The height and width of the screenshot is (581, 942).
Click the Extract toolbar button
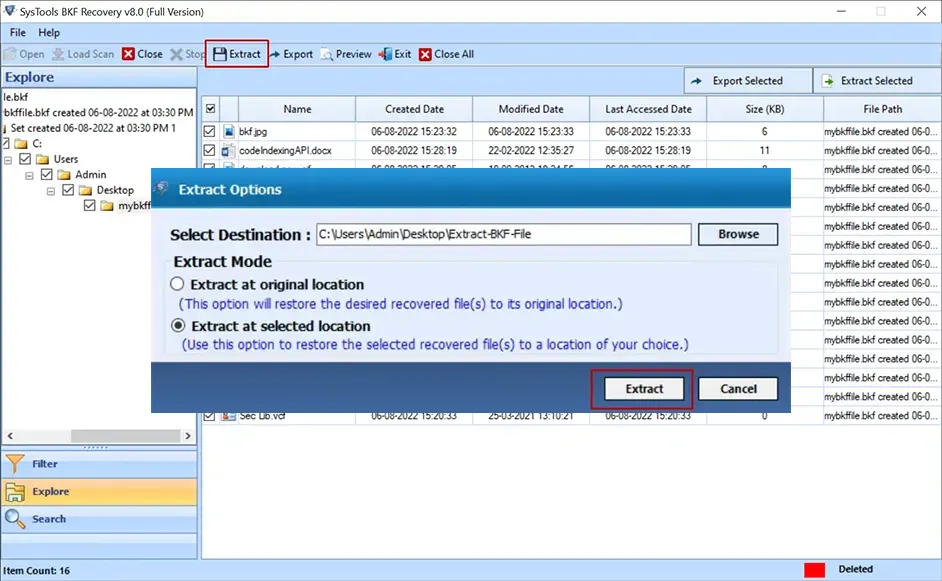click(237, 54)
